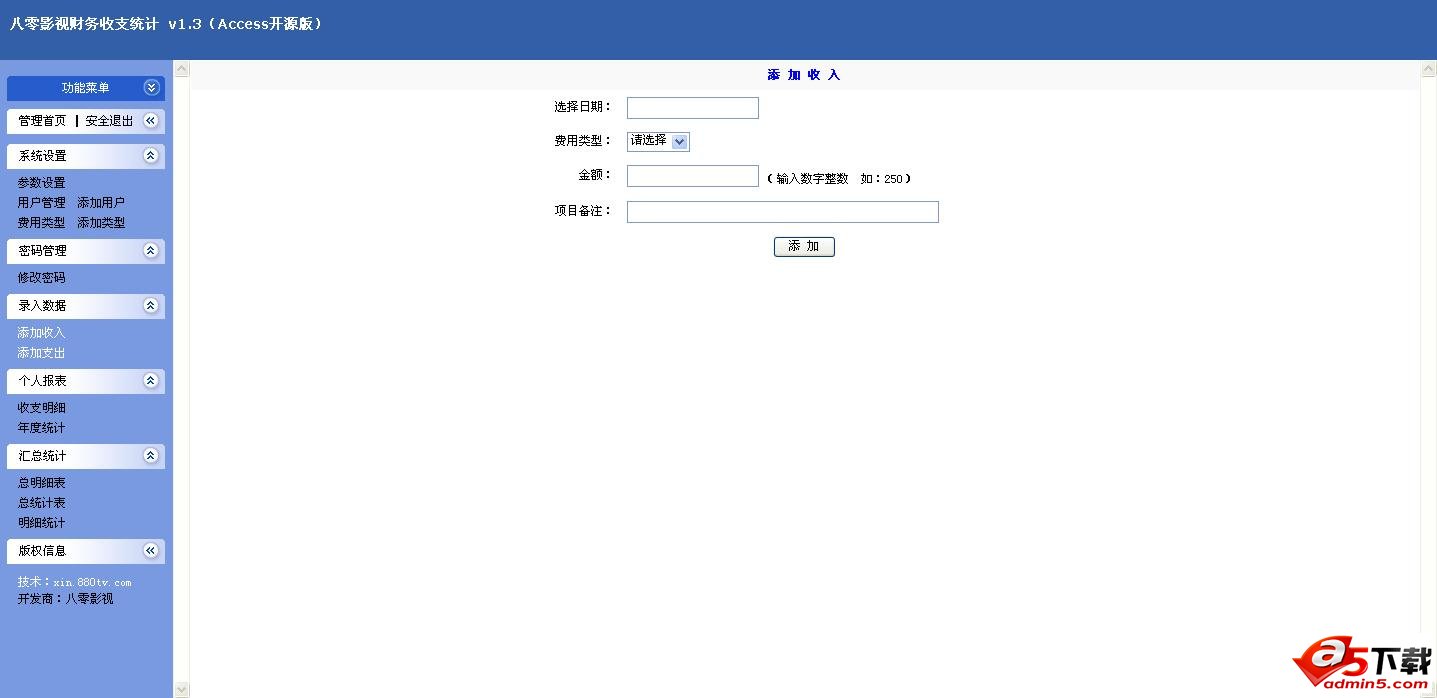Click the 开发商：八零影视 text
This screenshot has height=698, width=1437.
(65, 599)
